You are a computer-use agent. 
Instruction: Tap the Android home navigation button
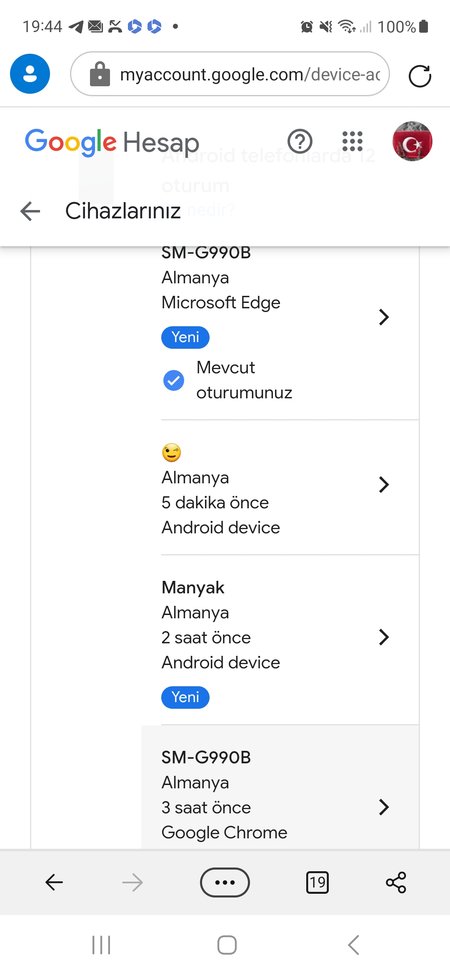click(x=227, y=945)
